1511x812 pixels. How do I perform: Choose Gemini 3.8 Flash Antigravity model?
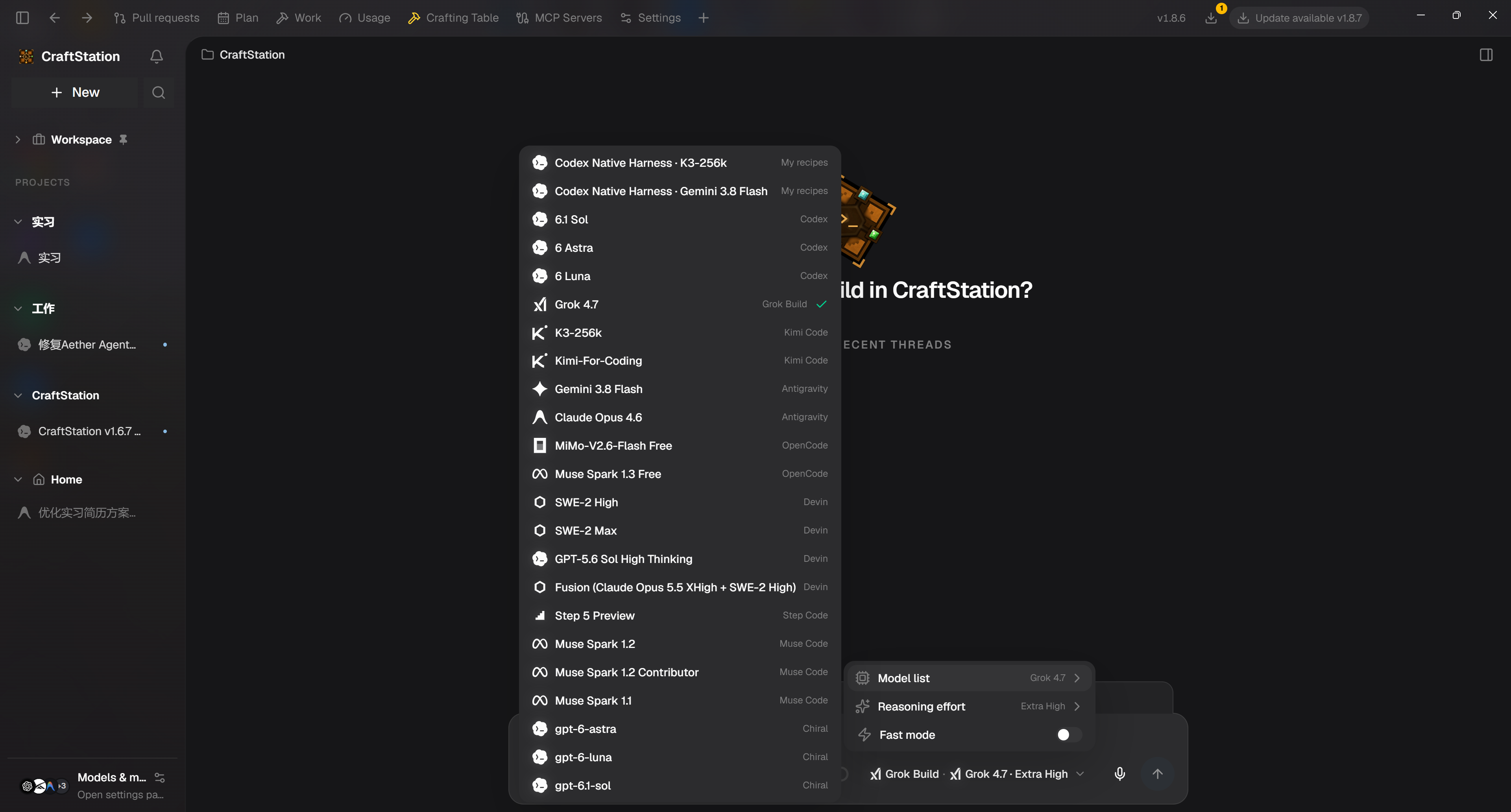pos(680,389)
